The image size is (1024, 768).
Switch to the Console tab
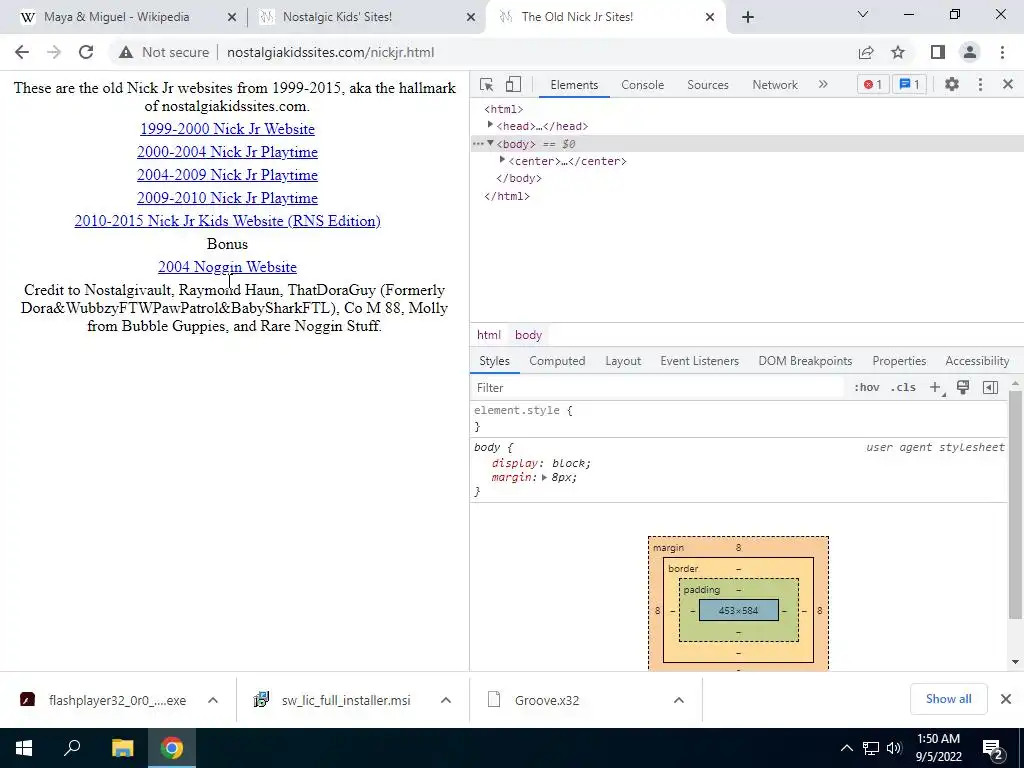click(x=643, y=85)
